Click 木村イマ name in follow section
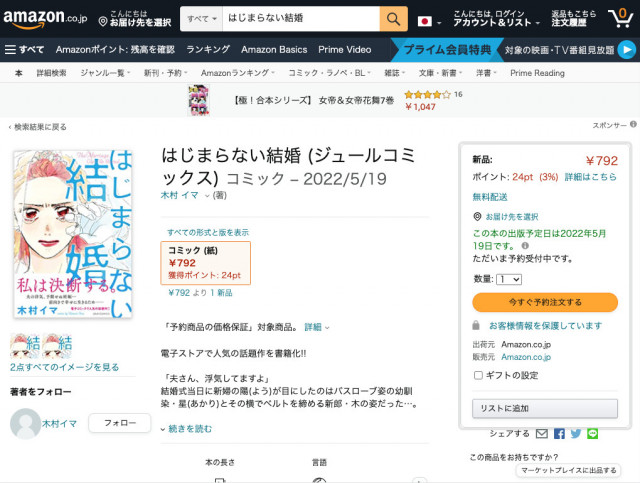 (x=60, y=423)
